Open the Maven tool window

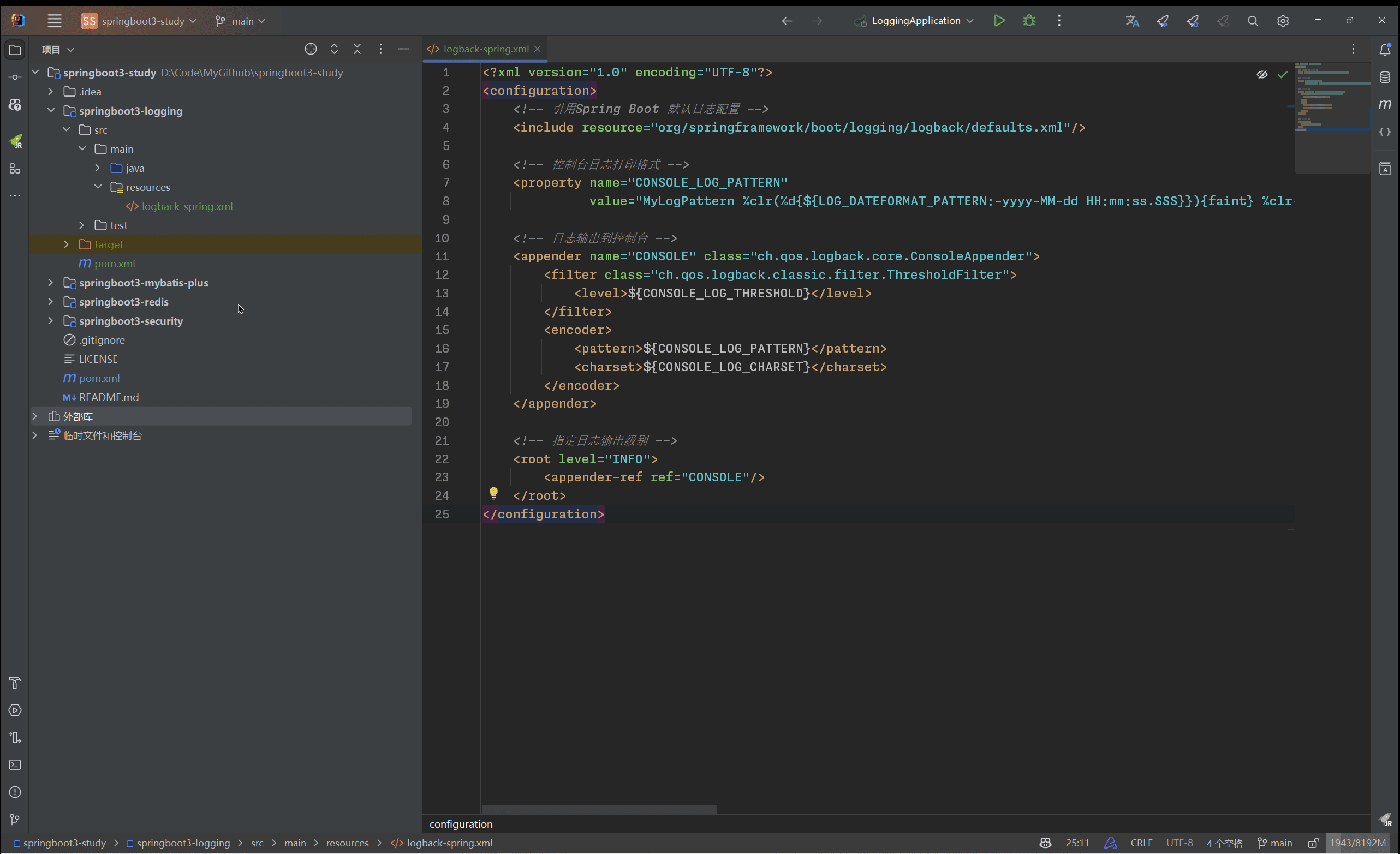(x=1385, y=104)
